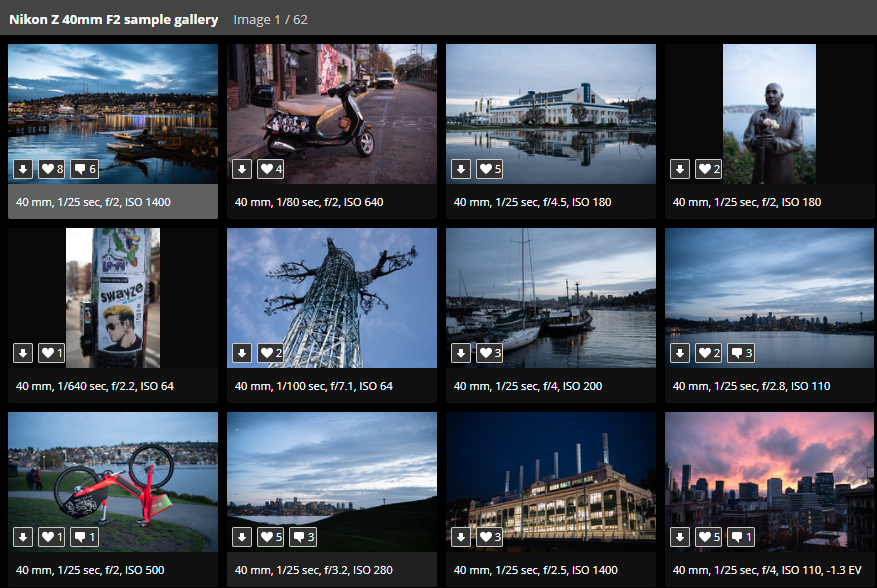Like the marina night photo with 8 hearts
877x588 pixels.
(x=51, y=168)
